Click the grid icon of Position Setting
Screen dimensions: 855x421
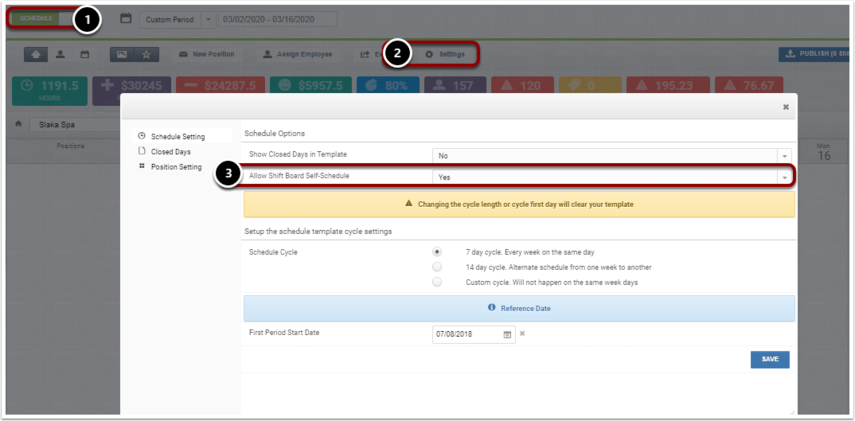(x=142, y=166)
